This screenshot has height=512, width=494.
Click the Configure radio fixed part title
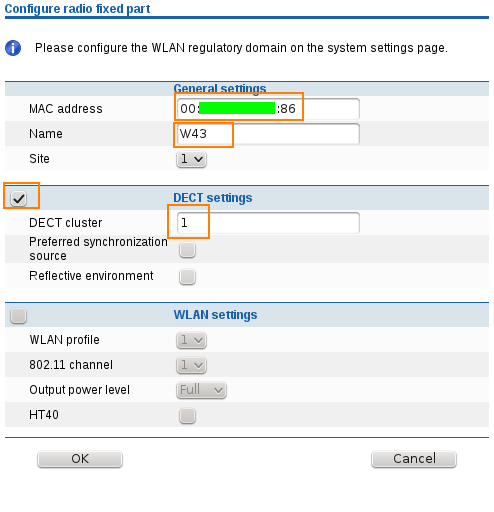pyautogui.click(x=77, y=9)
